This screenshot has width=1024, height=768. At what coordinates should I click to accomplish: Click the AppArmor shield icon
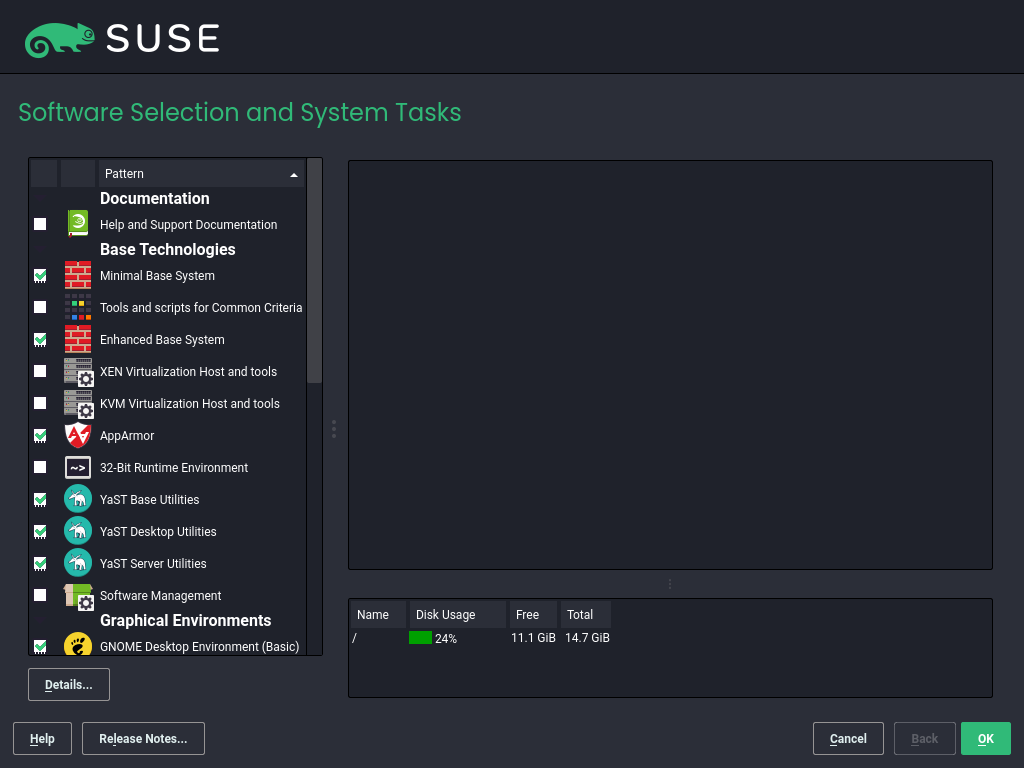click(x=78, y=435)
